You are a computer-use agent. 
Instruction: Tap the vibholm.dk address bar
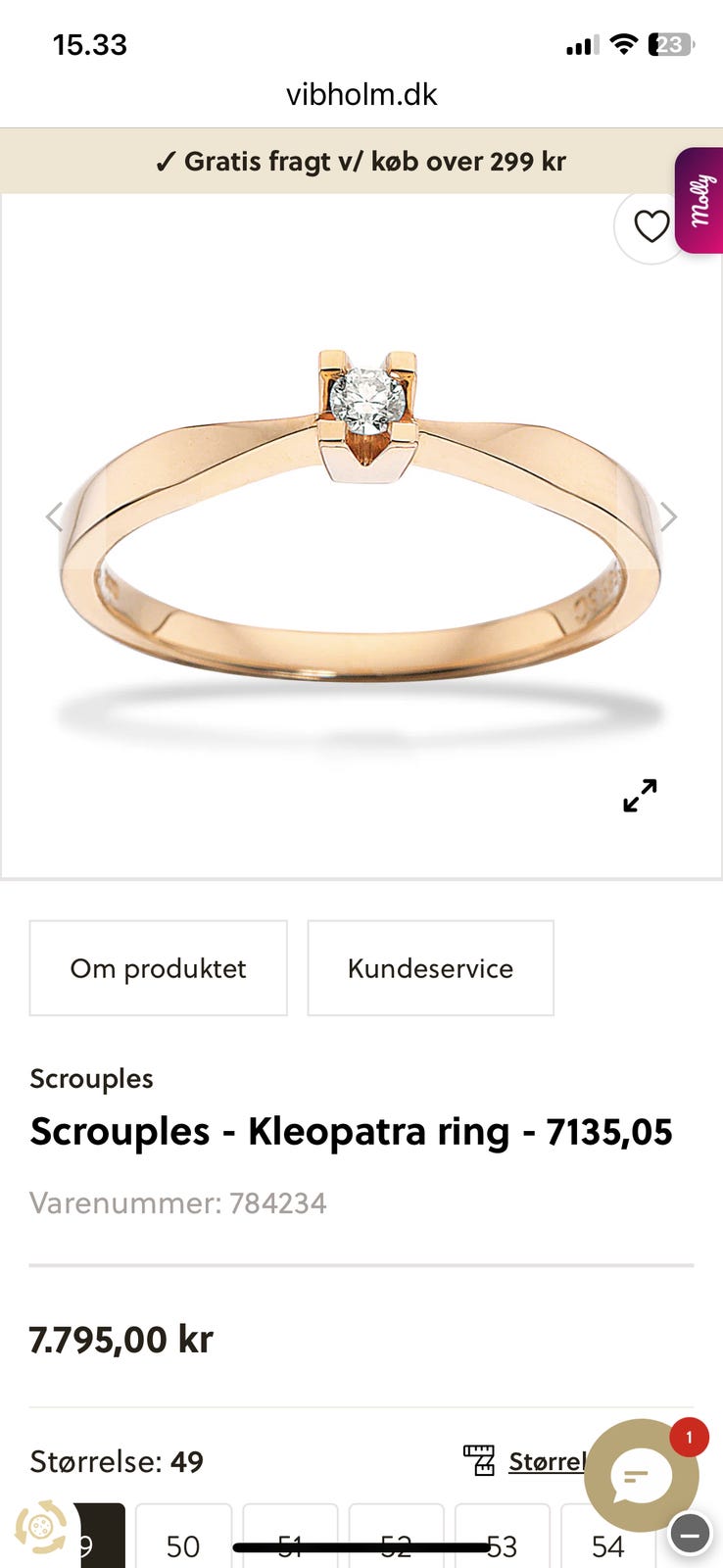click(x=361, y=94)
